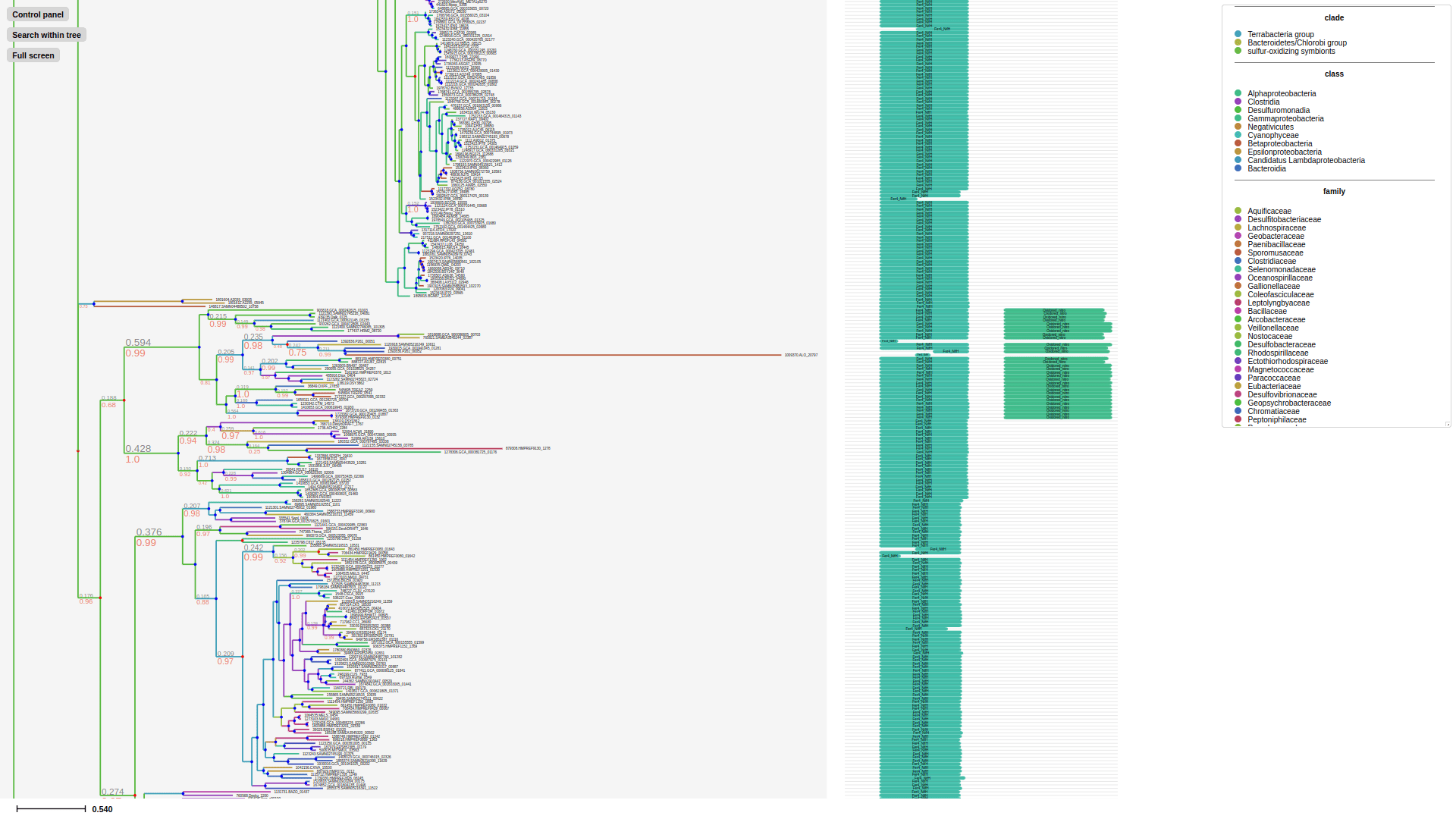Click the Epsilonproteobacteria class label
Screen dimensions: 1456x819
point(1285,152)
